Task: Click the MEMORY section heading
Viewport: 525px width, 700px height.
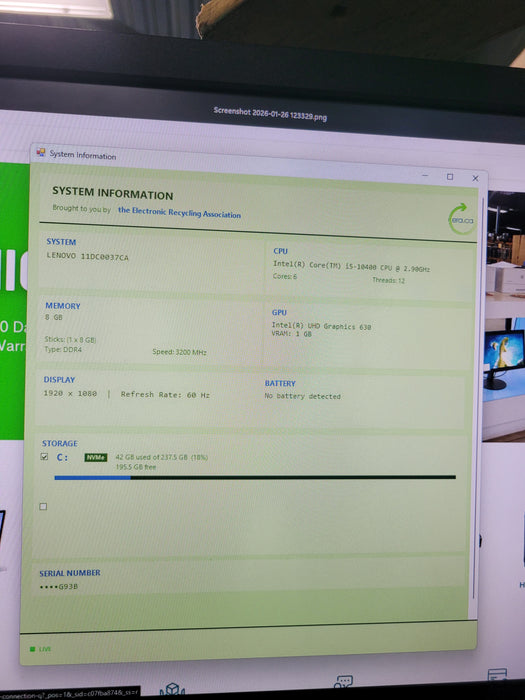Action: (63, 306)
